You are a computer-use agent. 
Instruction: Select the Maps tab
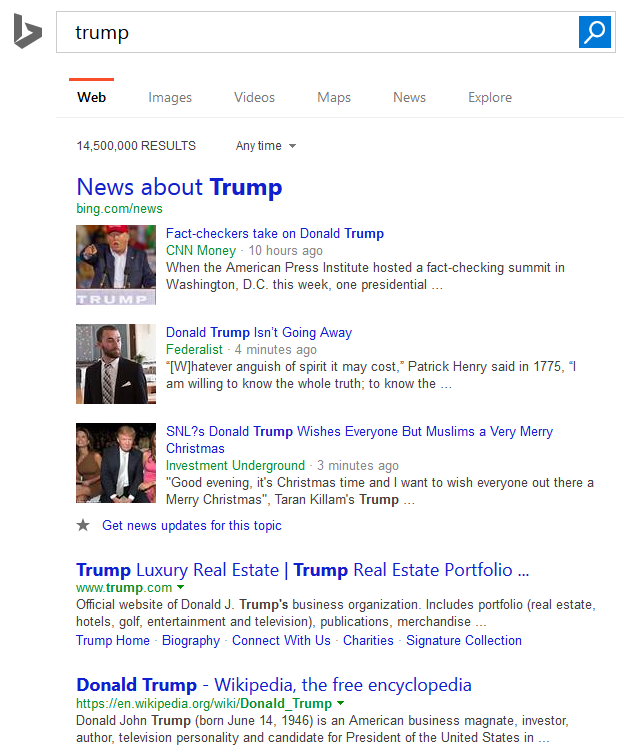tap(334, 97)
